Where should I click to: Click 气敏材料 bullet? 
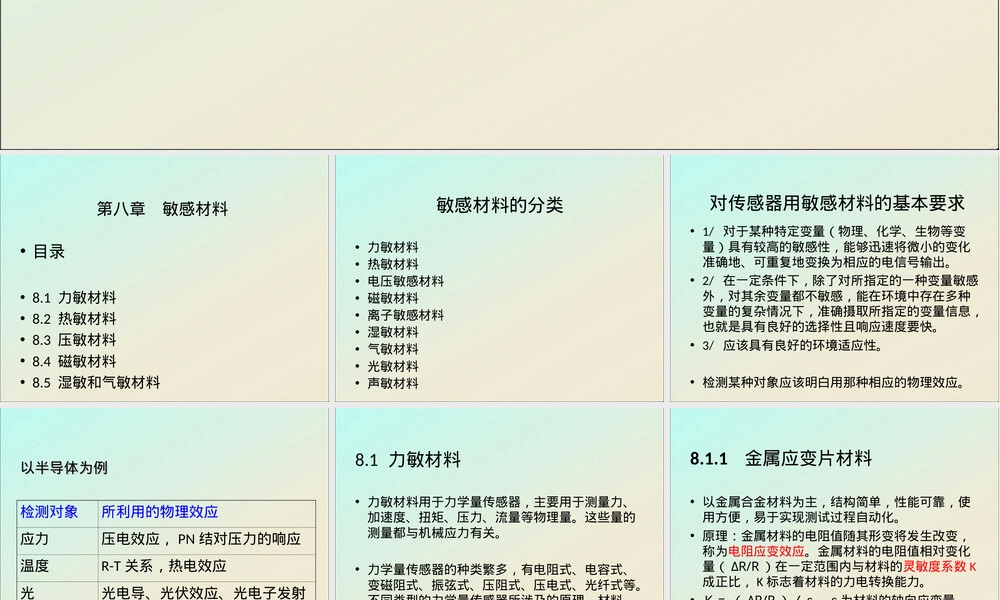(393, 349)
